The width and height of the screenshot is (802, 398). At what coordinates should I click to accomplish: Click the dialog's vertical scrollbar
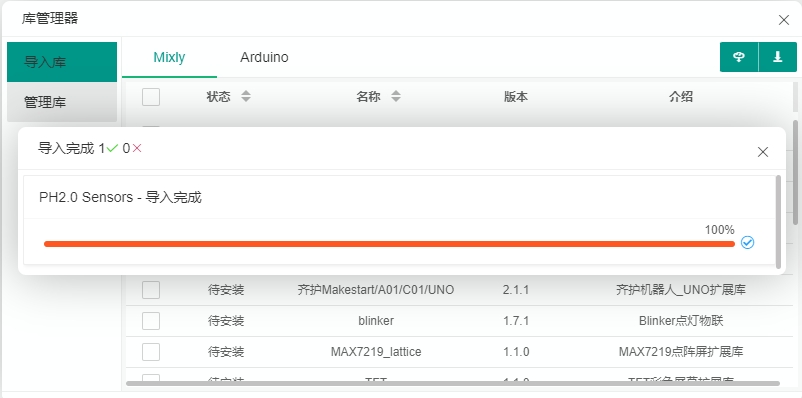(778, 222)
